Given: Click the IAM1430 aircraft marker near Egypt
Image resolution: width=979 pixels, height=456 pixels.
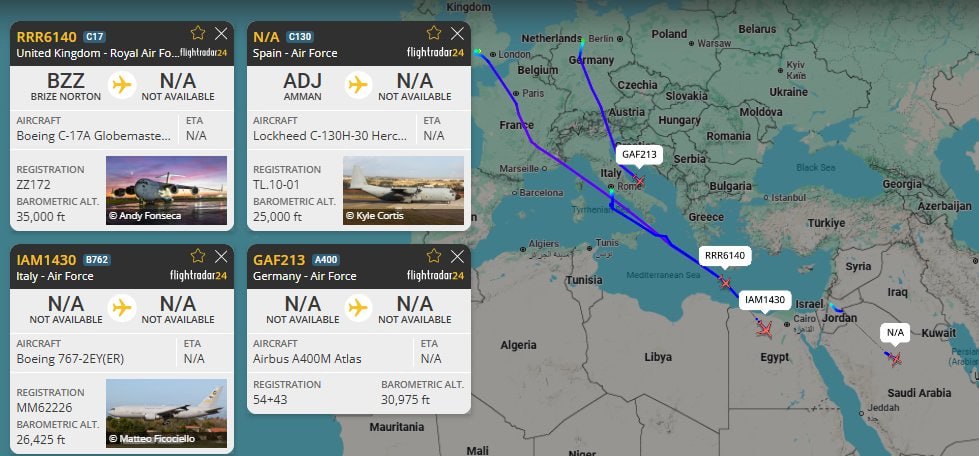Looking at the screenshot, I should click(x=764, y=328).
